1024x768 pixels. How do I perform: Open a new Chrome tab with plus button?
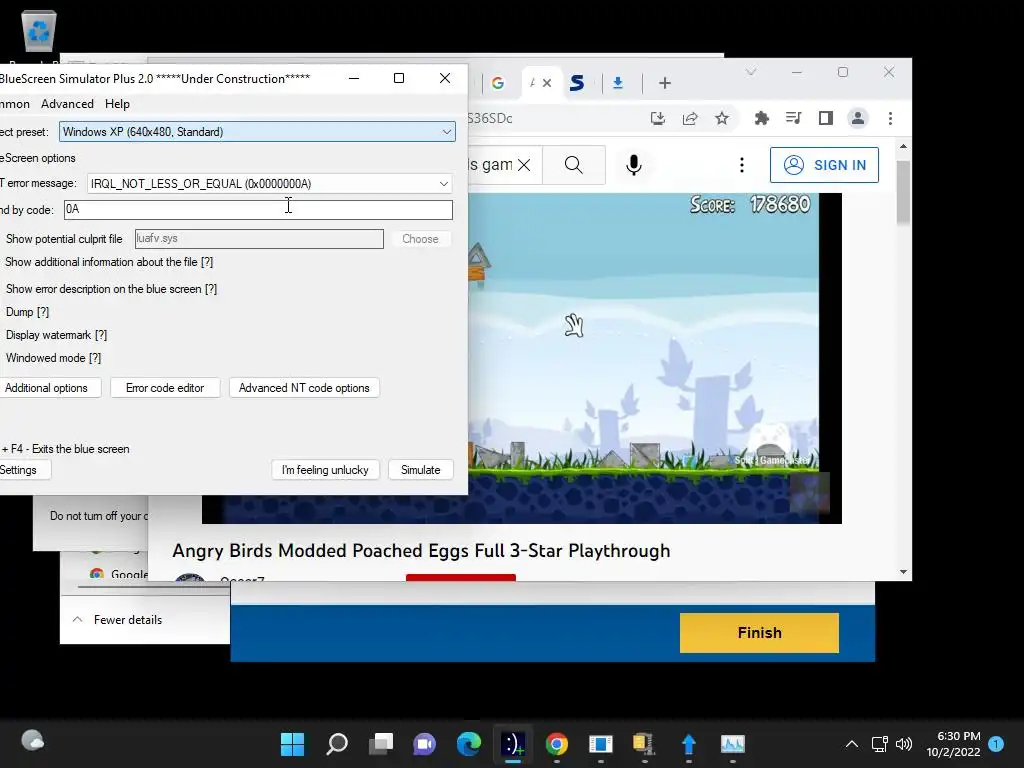click(x=665, y=83)
